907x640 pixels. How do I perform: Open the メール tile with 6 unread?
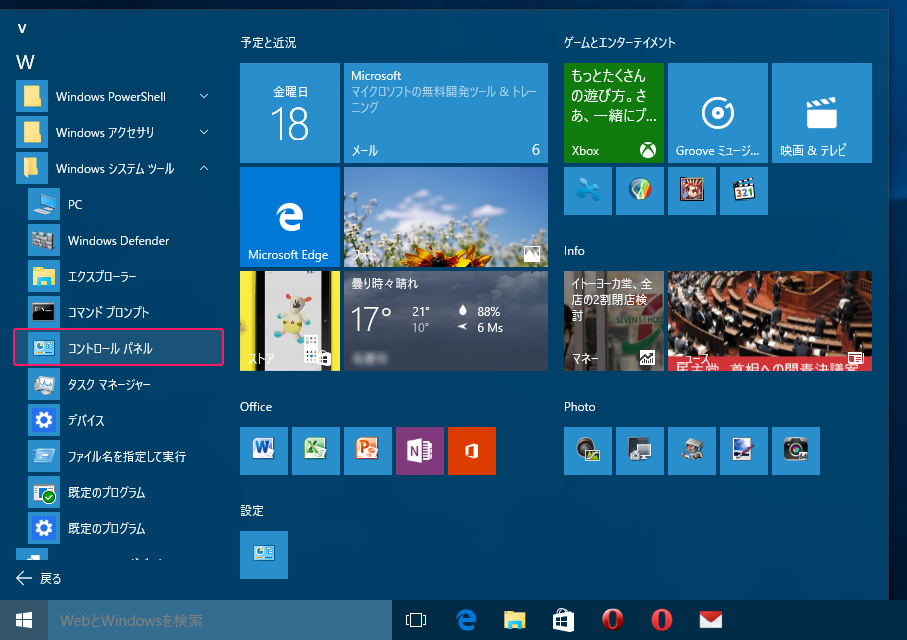(446, 113)
